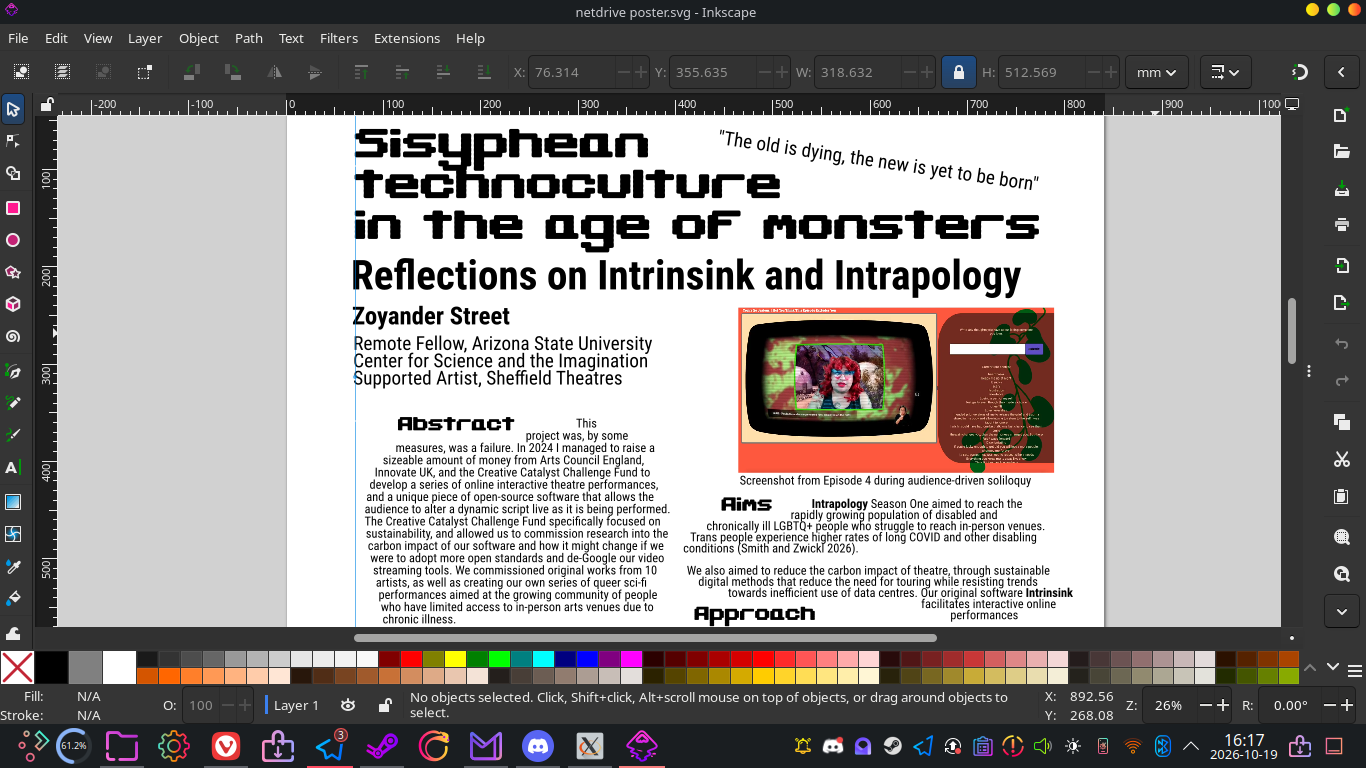Click the horizontal canvas scrollbar

pyautogui.click(x=645, y=637)
